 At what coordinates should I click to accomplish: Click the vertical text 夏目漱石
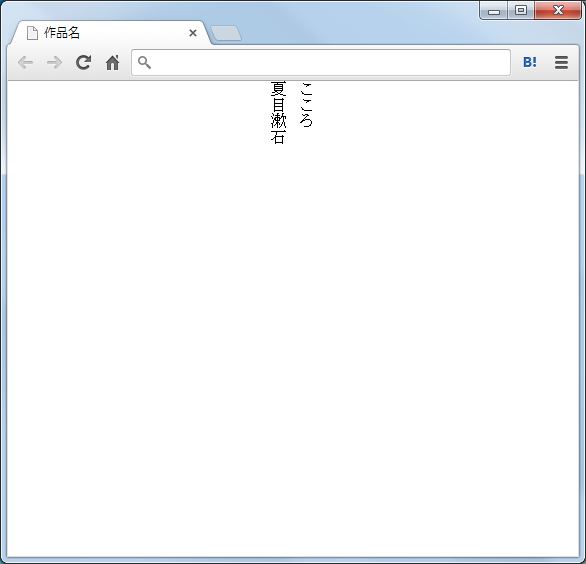(x=278, y=113)
